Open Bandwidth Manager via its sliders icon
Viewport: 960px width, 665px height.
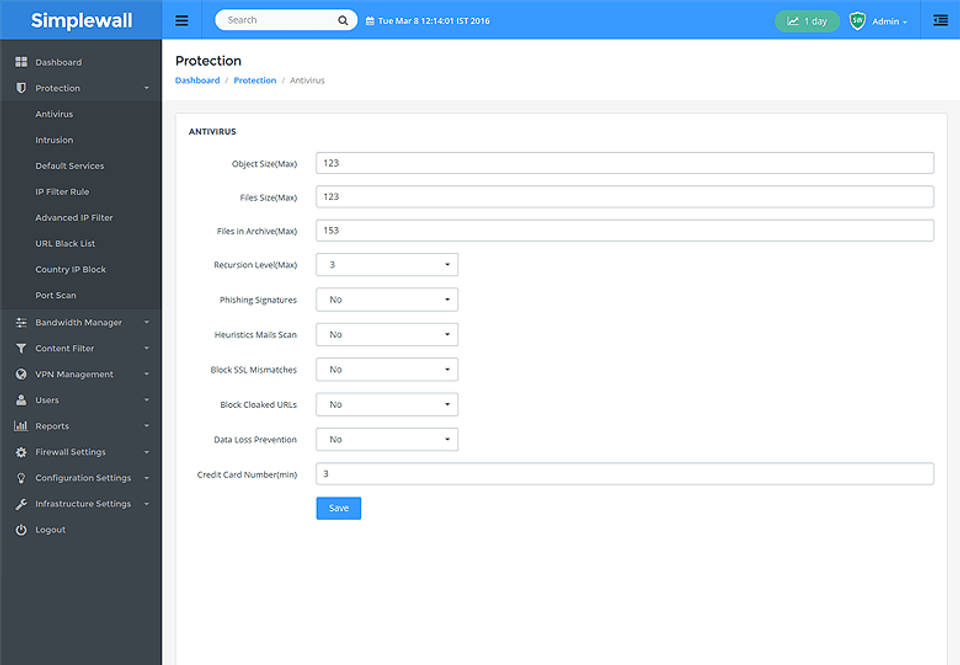pyautogui.click(x=21, y=321)
